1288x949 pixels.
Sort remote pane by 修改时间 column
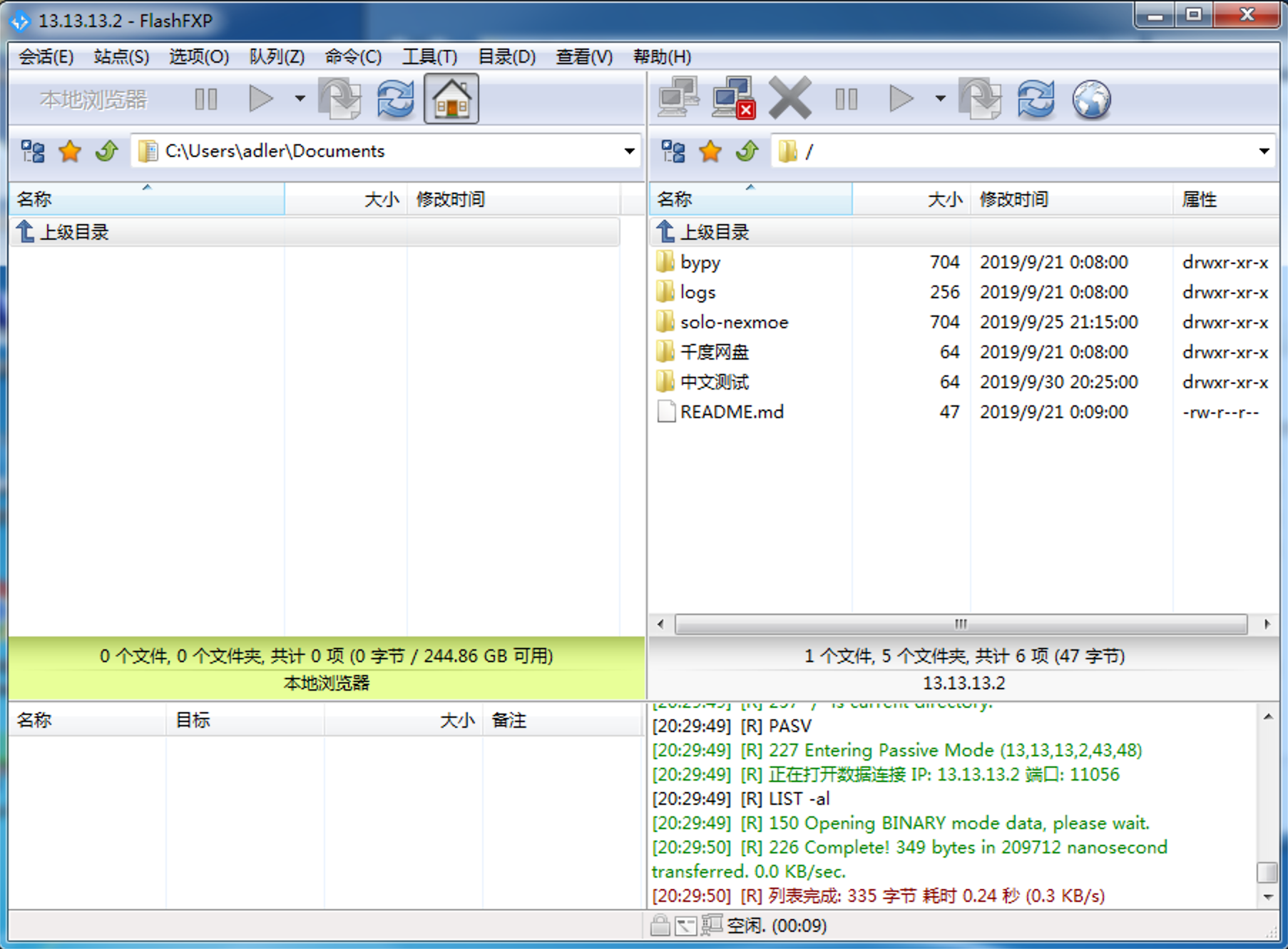coord(1071,199)
